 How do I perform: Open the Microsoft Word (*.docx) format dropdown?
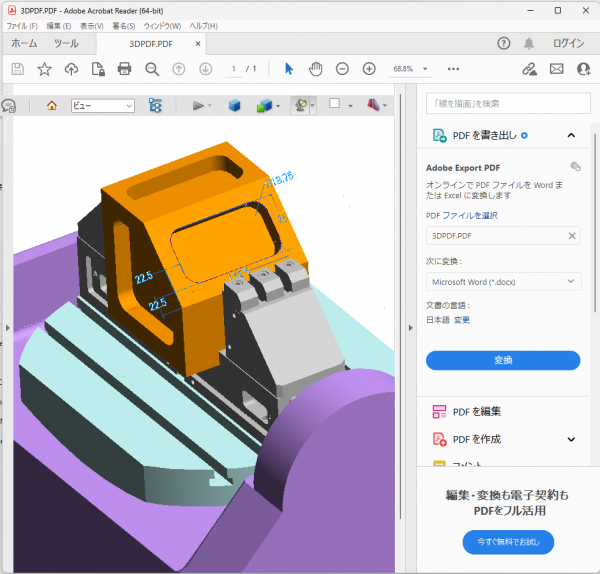coord(503,282)
